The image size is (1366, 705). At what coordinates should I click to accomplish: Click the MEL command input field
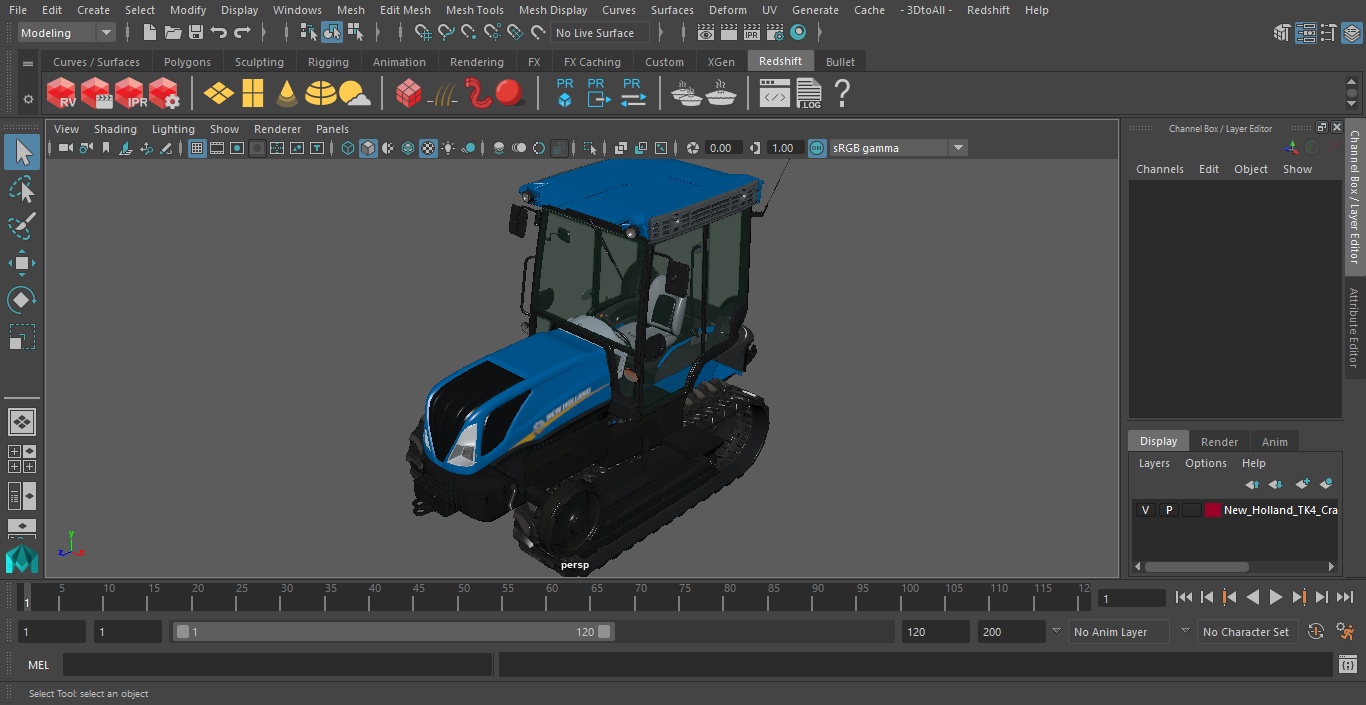coord(277,665)
